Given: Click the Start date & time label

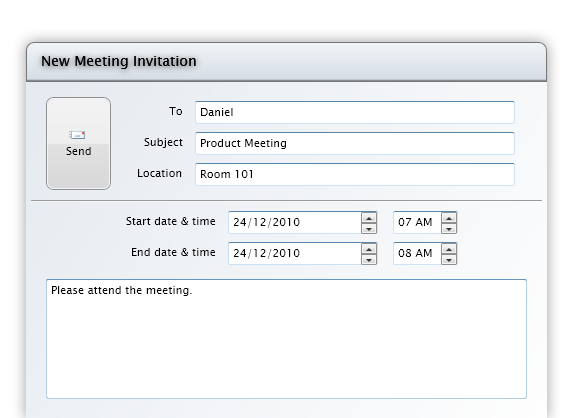Looking at the screenshot, I should point(170,221).
